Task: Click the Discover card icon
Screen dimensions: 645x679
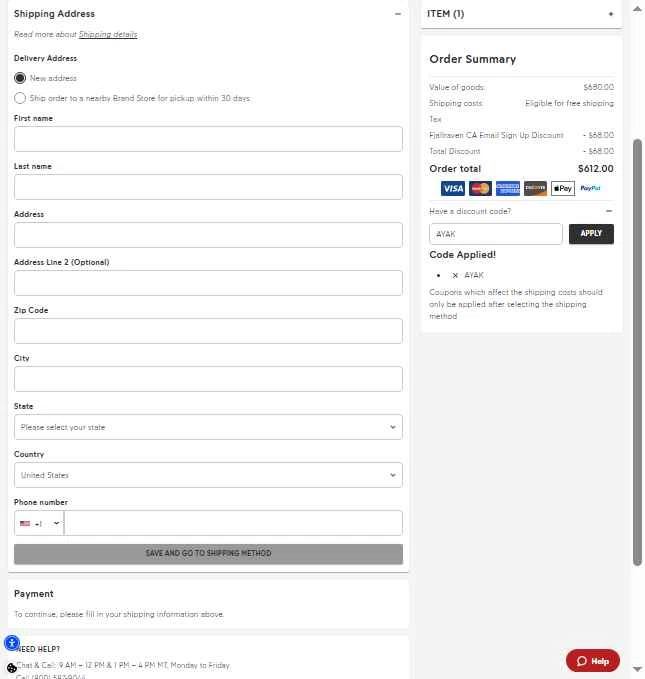Action: [x=535, y=188]
